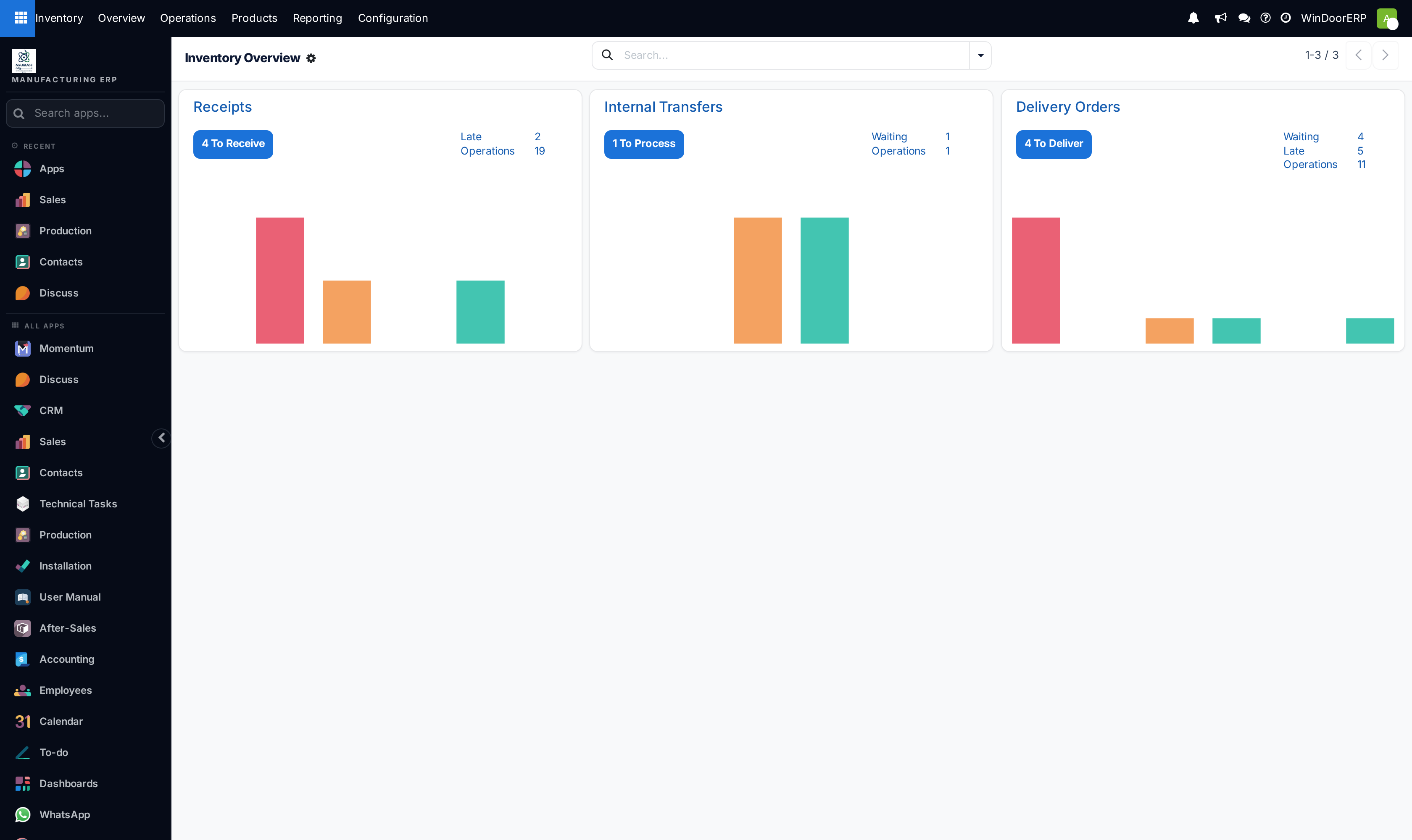The height and width of the screenshot is (840, 1412).
Task: Click the notification bell icon
Action: [1193, 18]
